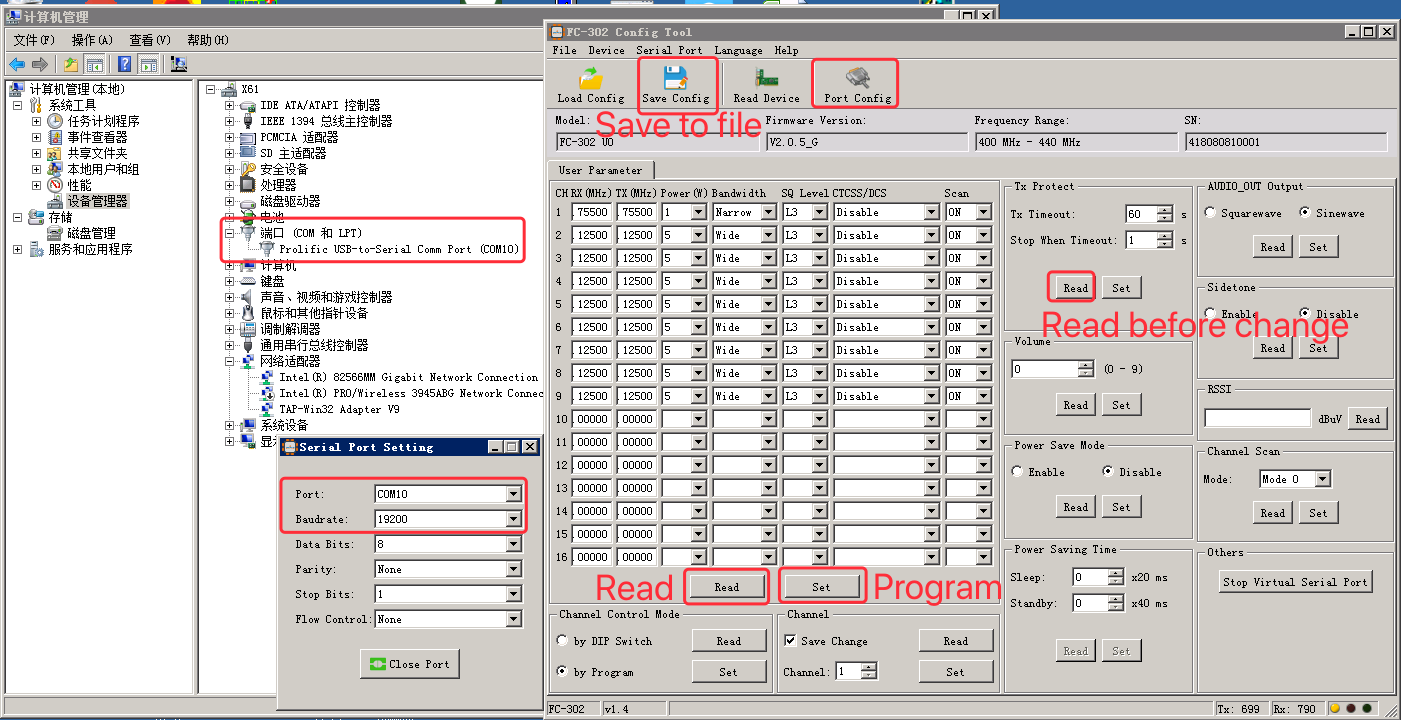The image size is (1401, 720).
Task: Select Local Users and Groups (本地用户和组)
Action: point(103,169)
